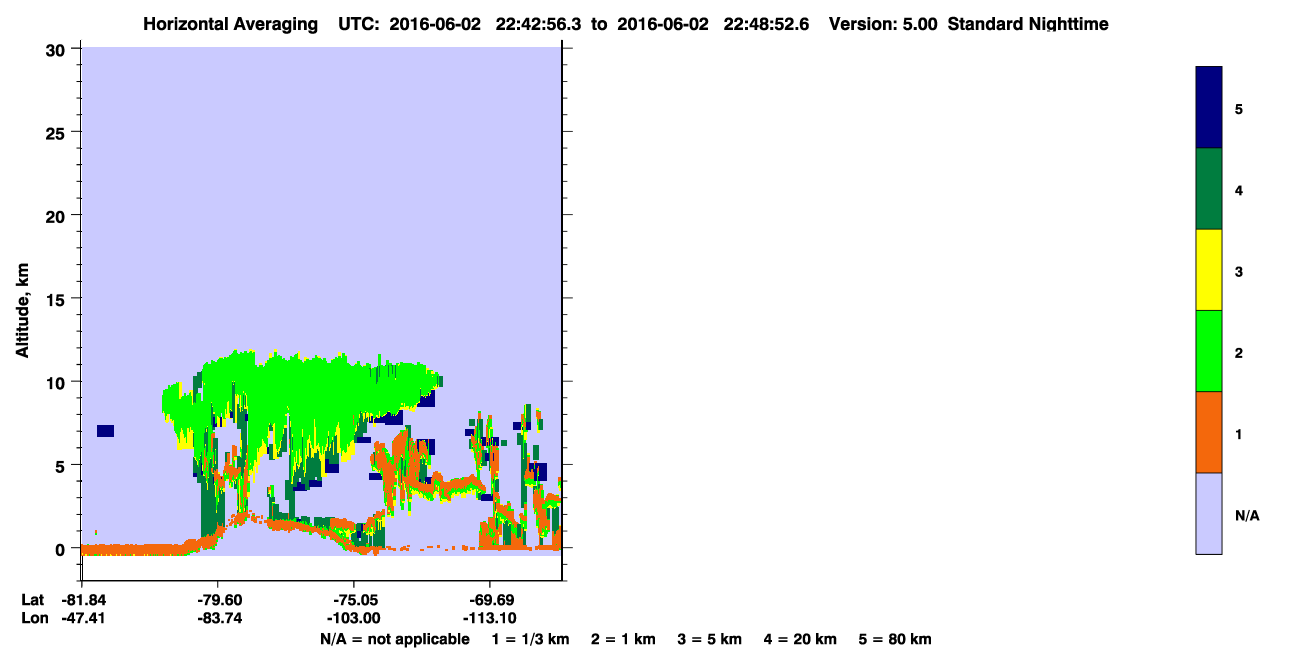Click legend text '3 = 5 km'
Screen dimensions: 1300x667
tap(710, 639)
